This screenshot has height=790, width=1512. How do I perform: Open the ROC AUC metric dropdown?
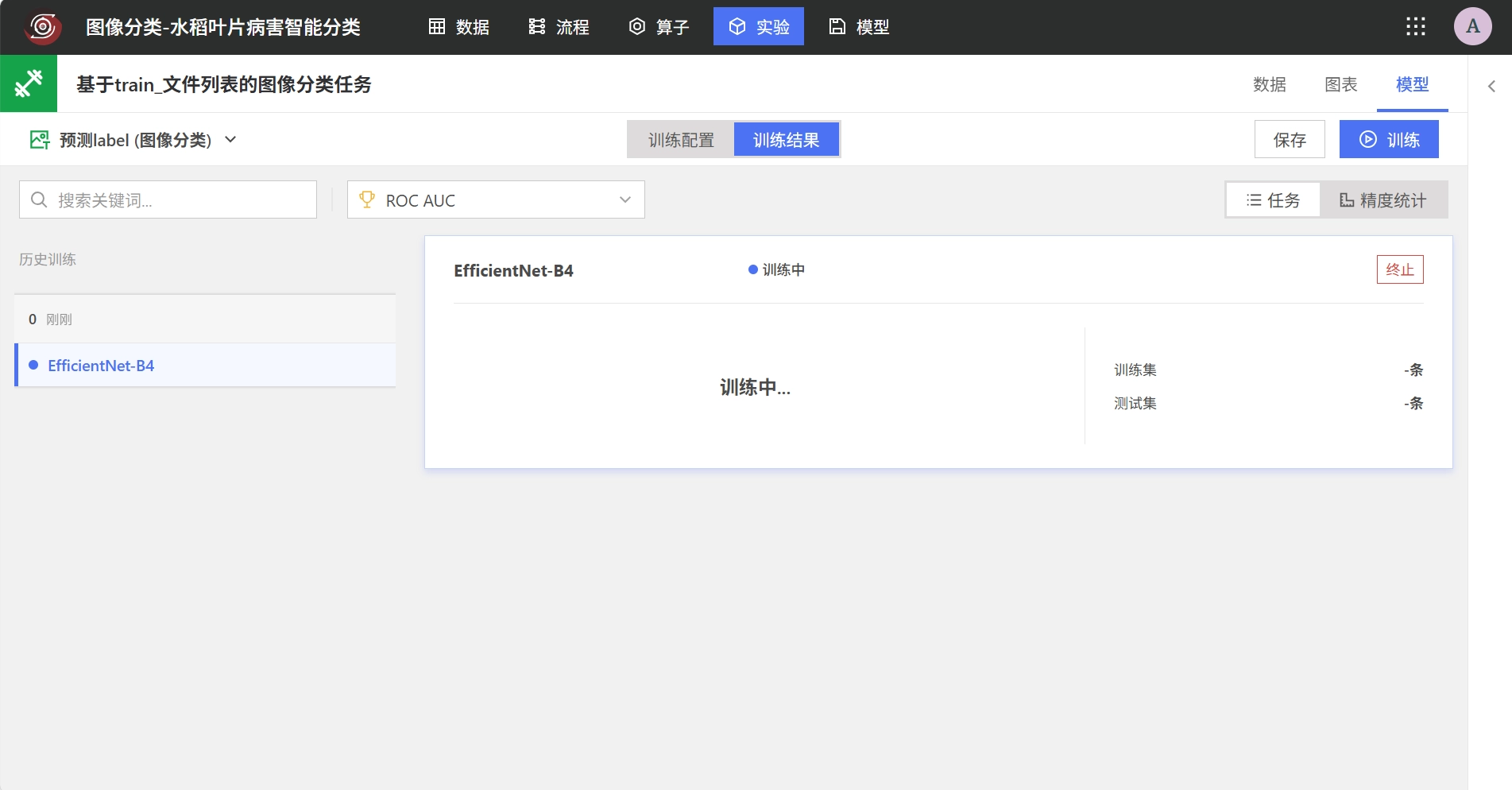[x=496, y=199]
